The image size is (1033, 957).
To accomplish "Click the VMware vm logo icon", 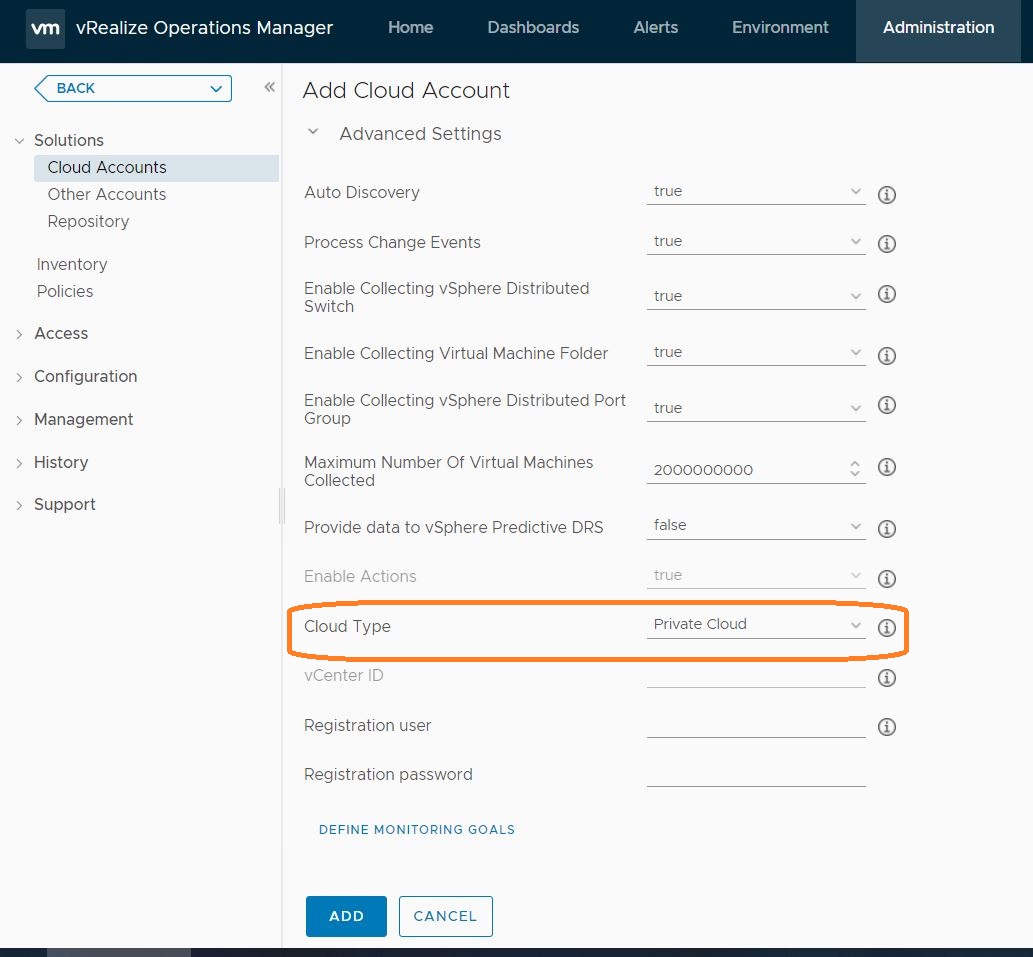I will point(45,28).
